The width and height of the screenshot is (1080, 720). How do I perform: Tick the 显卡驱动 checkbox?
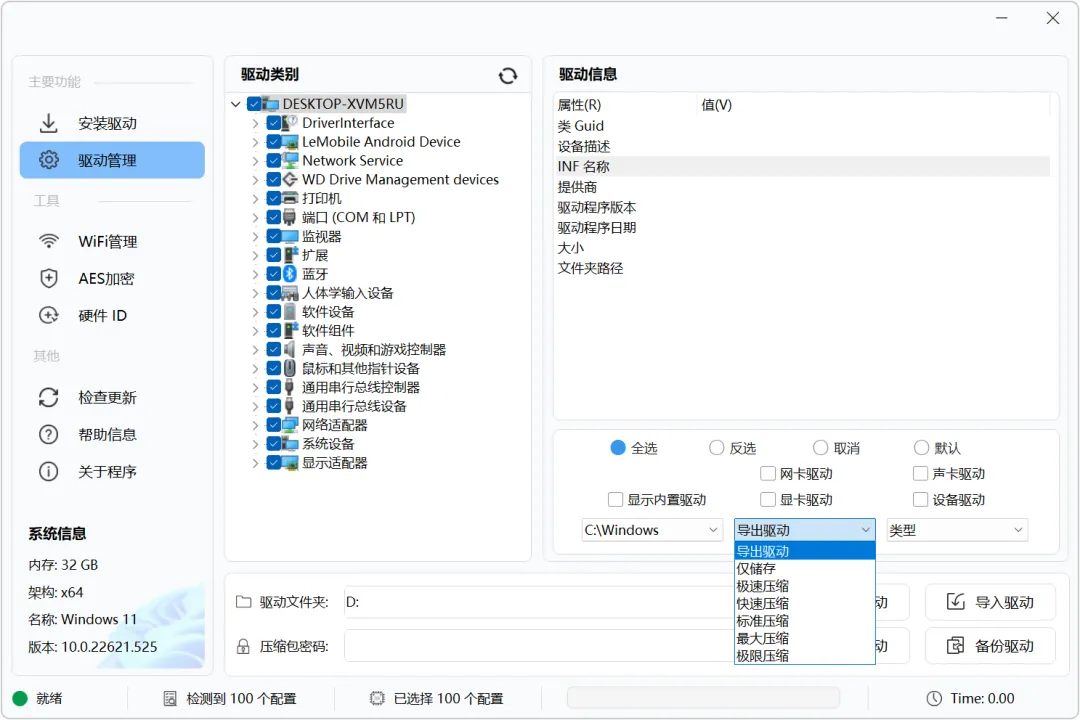768,500
